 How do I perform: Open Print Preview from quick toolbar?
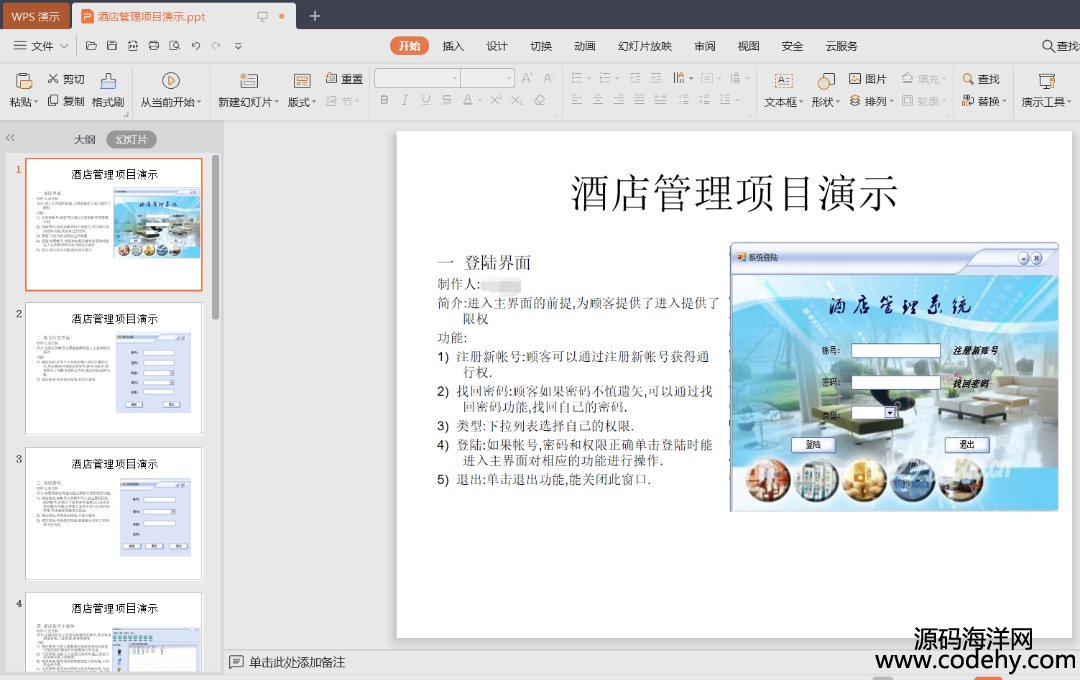pyautogui.click(x=175, y=46)
